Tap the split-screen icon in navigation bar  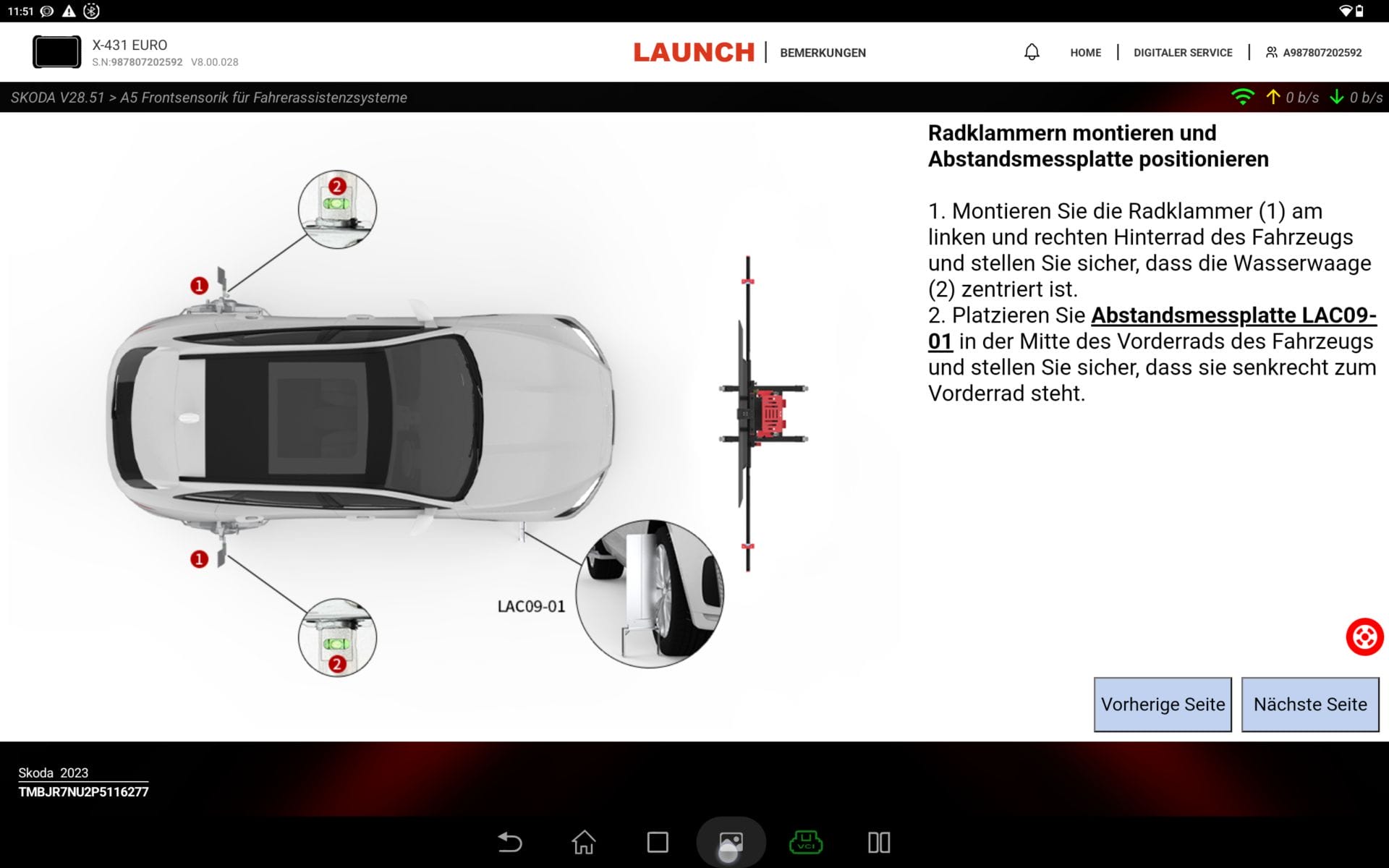[x=878, y=843]
